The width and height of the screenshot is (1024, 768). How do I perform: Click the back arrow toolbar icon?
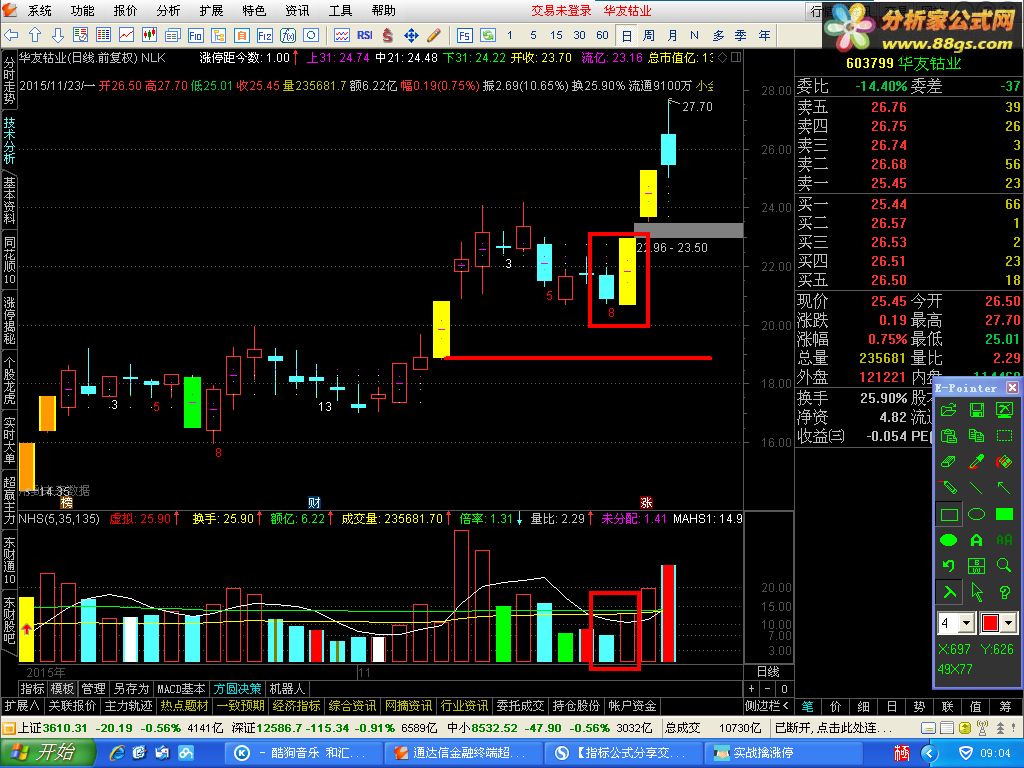pyautogui.click(x=12, y=35)
